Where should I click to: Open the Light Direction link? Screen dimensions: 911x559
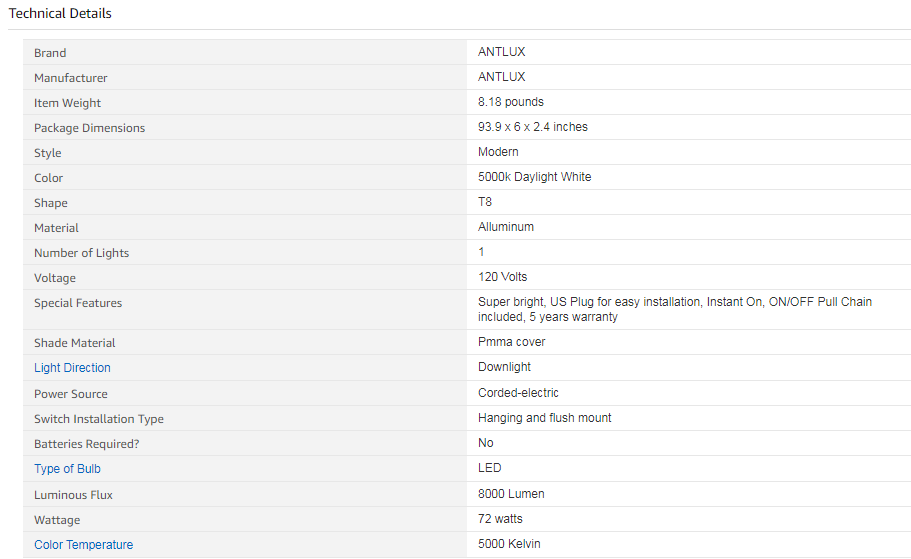click(x=72, y=368)
